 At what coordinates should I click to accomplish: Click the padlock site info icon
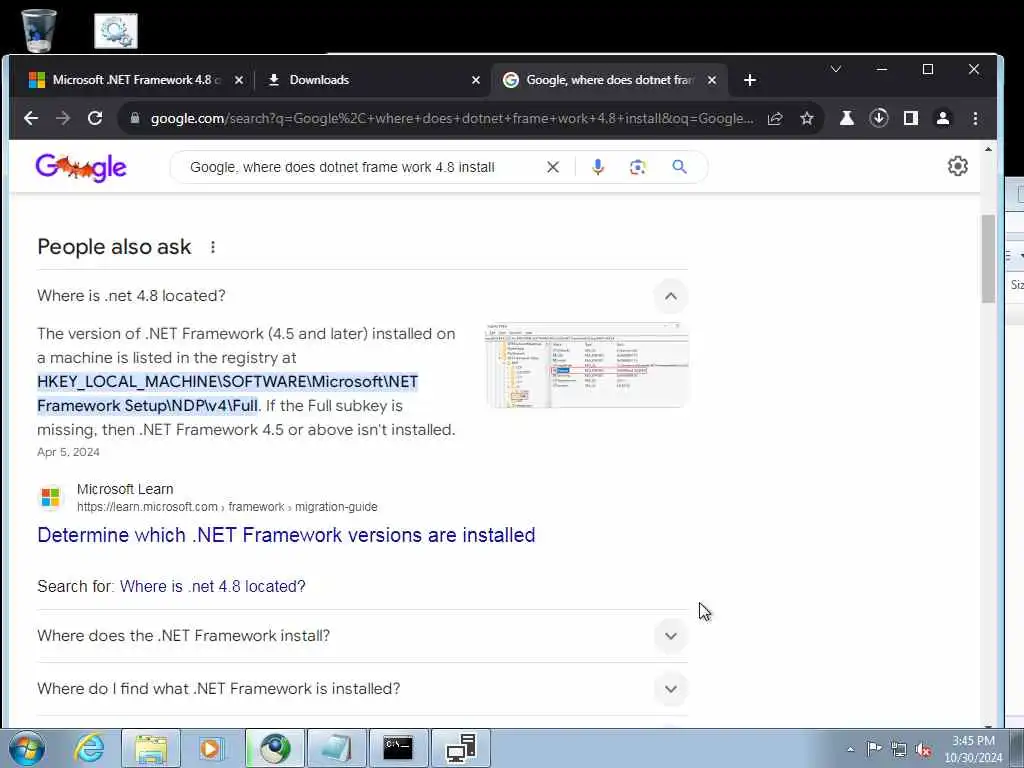coord(135,118)
